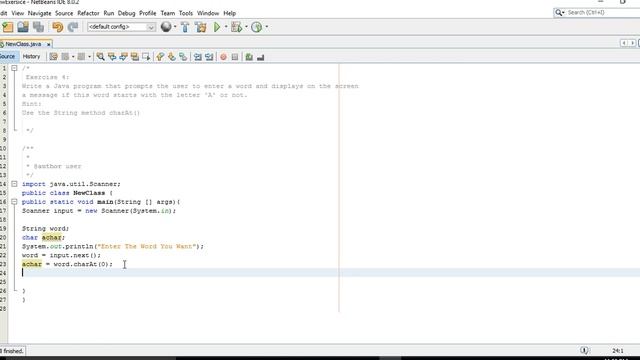
Task: Build project with the hammer icon
Action: click(x=185, y=27)
